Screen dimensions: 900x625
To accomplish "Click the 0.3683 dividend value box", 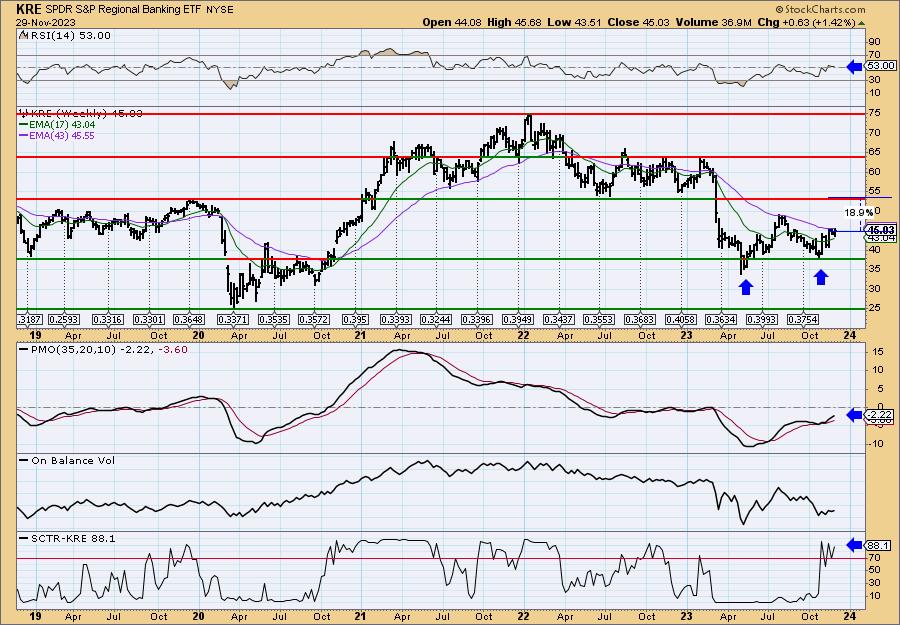I will (x=641, y=319).
